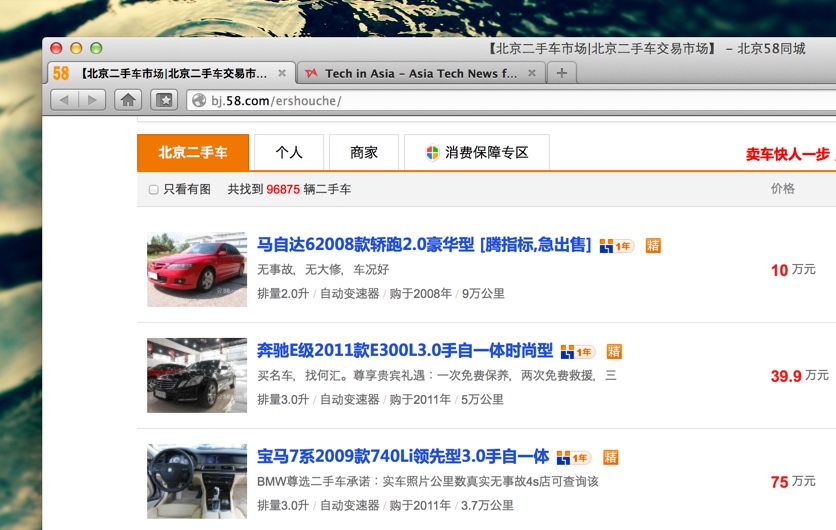Click the 9万公里 mileage text
836x530 pixels.
483,293
